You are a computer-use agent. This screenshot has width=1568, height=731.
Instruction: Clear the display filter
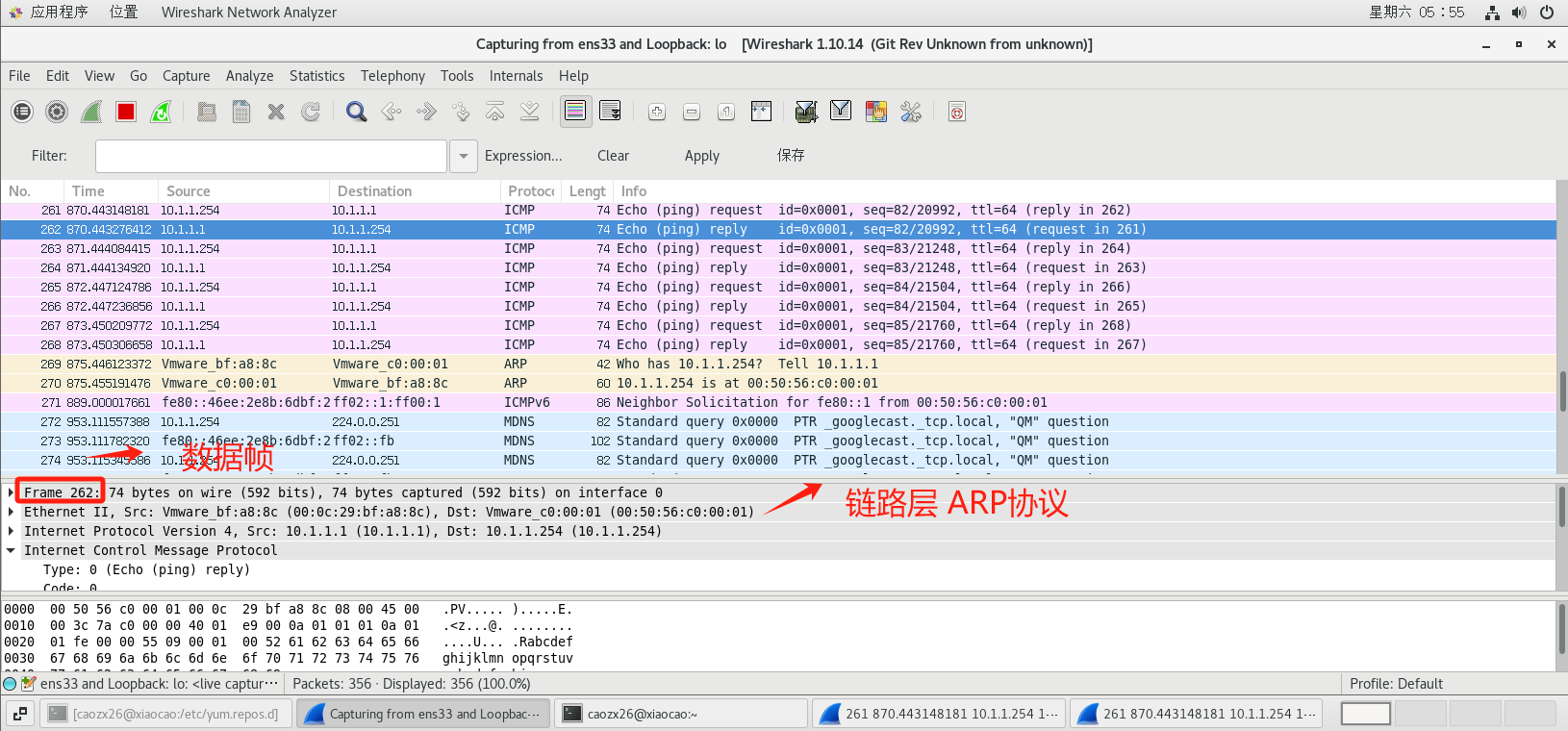613,156
